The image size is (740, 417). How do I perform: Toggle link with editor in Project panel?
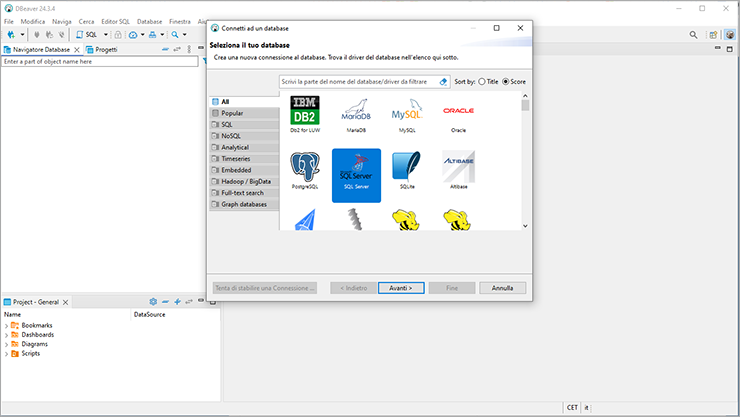(189, 301)
